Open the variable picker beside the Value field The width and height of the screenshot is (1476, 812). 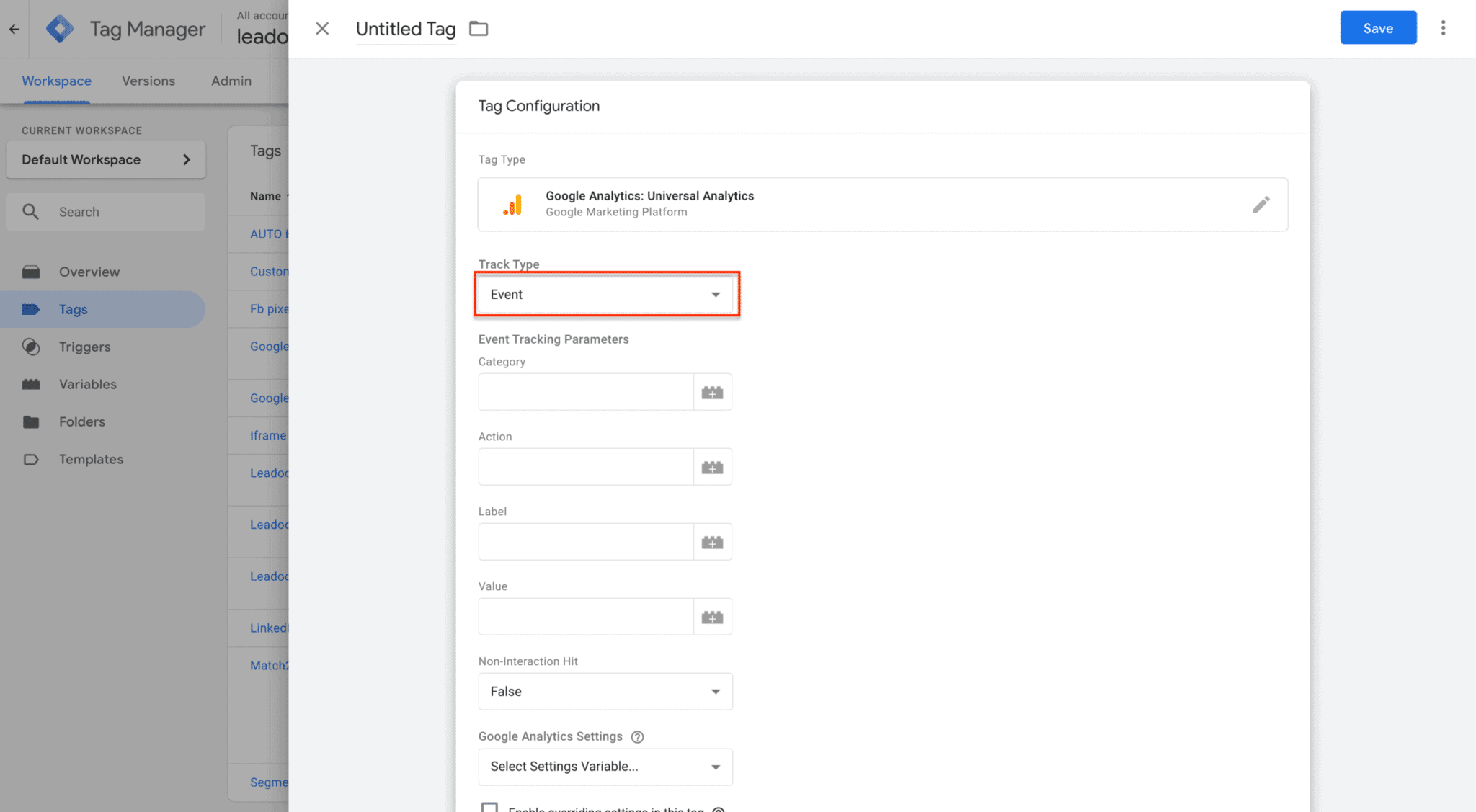point(713,617)
